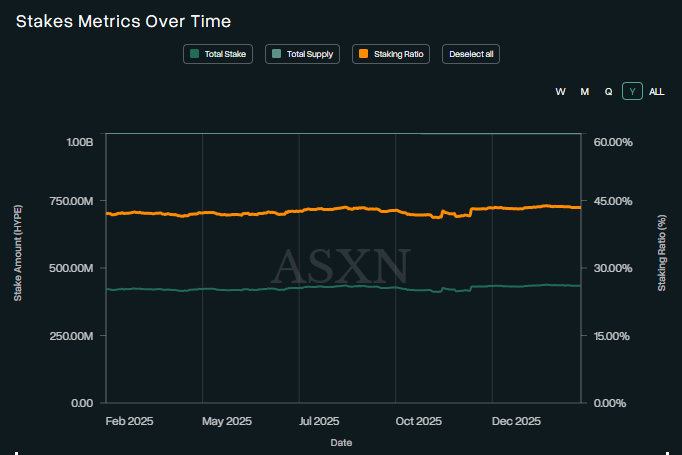Click the grey-green Total Supply swatch
Viewport: 682px width, 455px height.
pyautogui.click(x=277, y=54)
